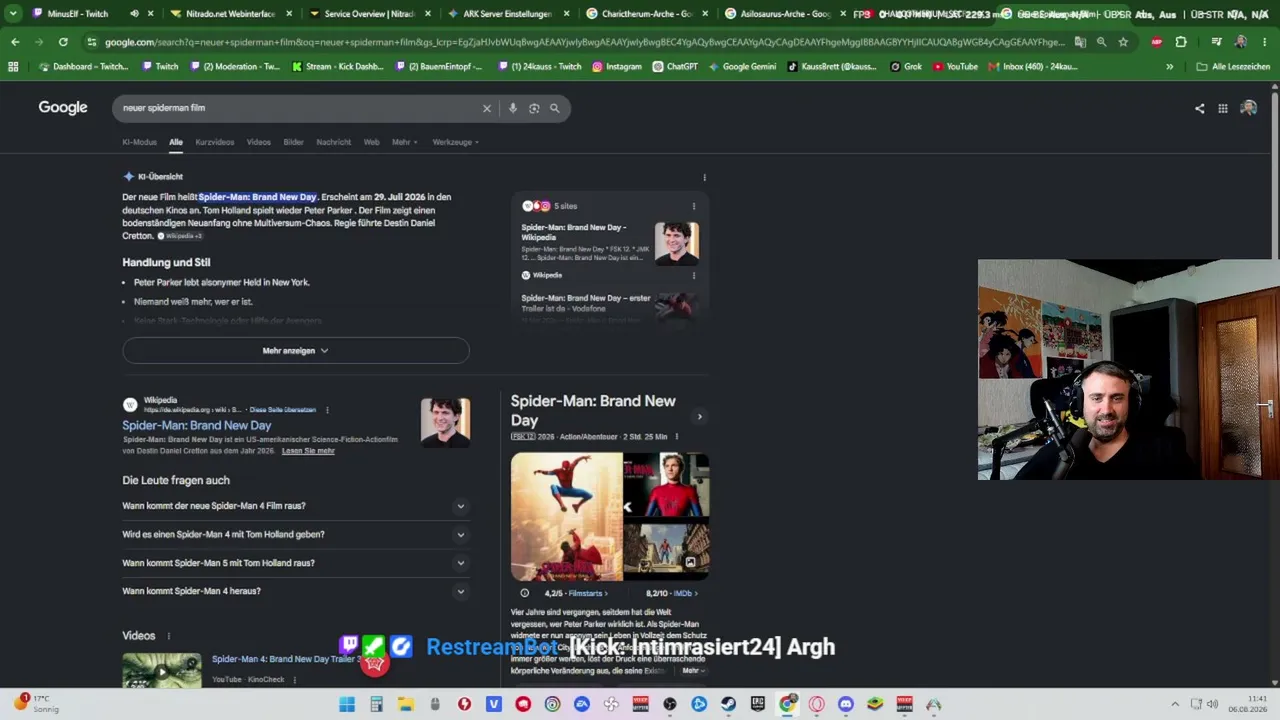
Task: Open the options menu beside '5 sites'
Action: (x=694, y=206)
